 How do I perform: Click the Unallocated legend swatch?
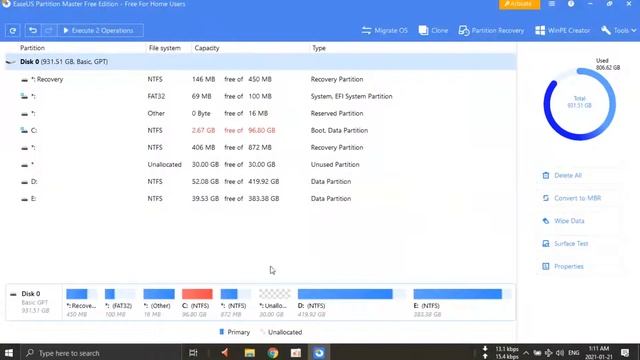coord(262,332)
